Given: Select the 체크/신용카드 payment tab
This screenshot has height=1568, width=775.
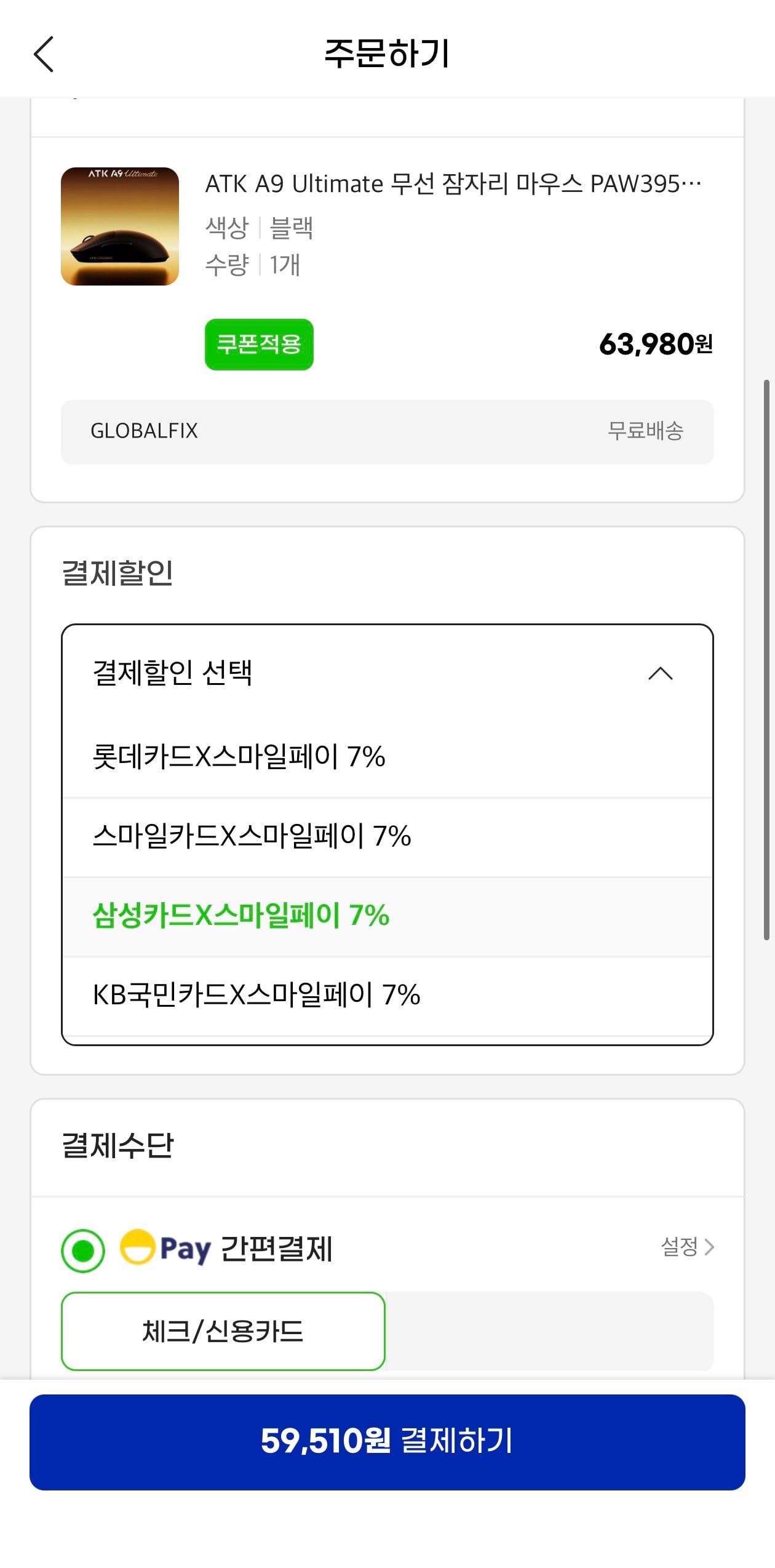Looking at the screenshot, I should 223,1332.
